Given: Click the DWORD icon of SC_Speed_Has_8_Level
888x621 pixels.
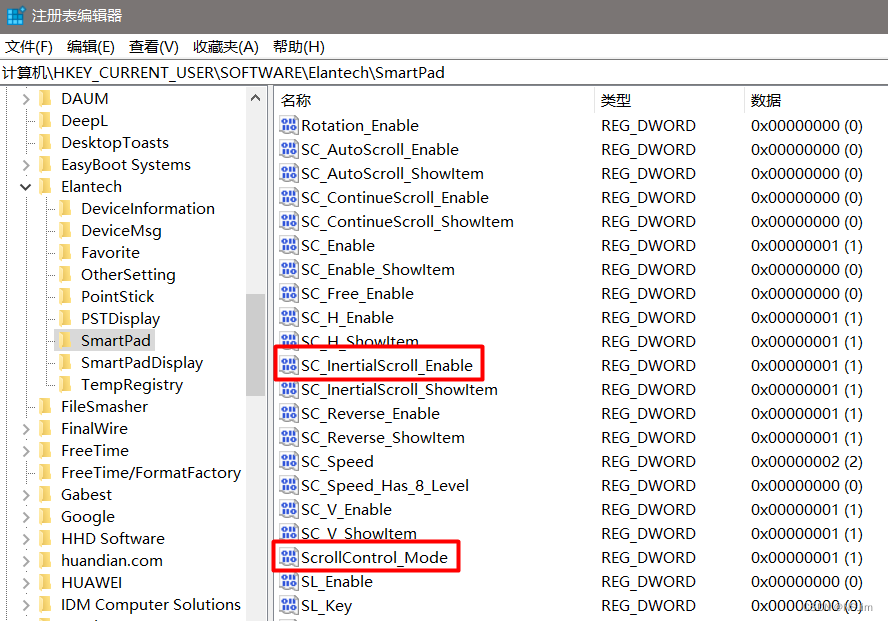Looking at the screenshot, I should (289, 486).
